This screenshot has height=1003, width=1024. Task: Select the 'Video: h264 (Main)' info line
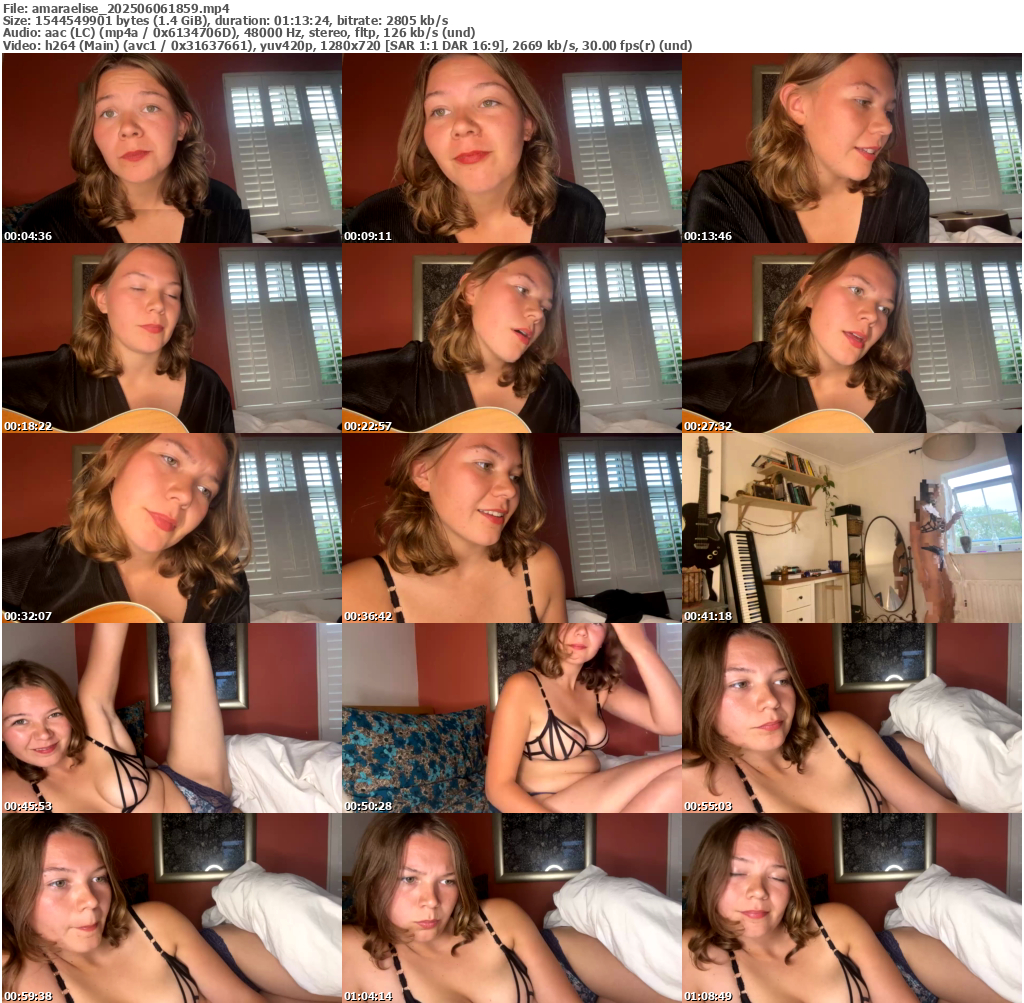pyautogui.click(x=347, y=46)
